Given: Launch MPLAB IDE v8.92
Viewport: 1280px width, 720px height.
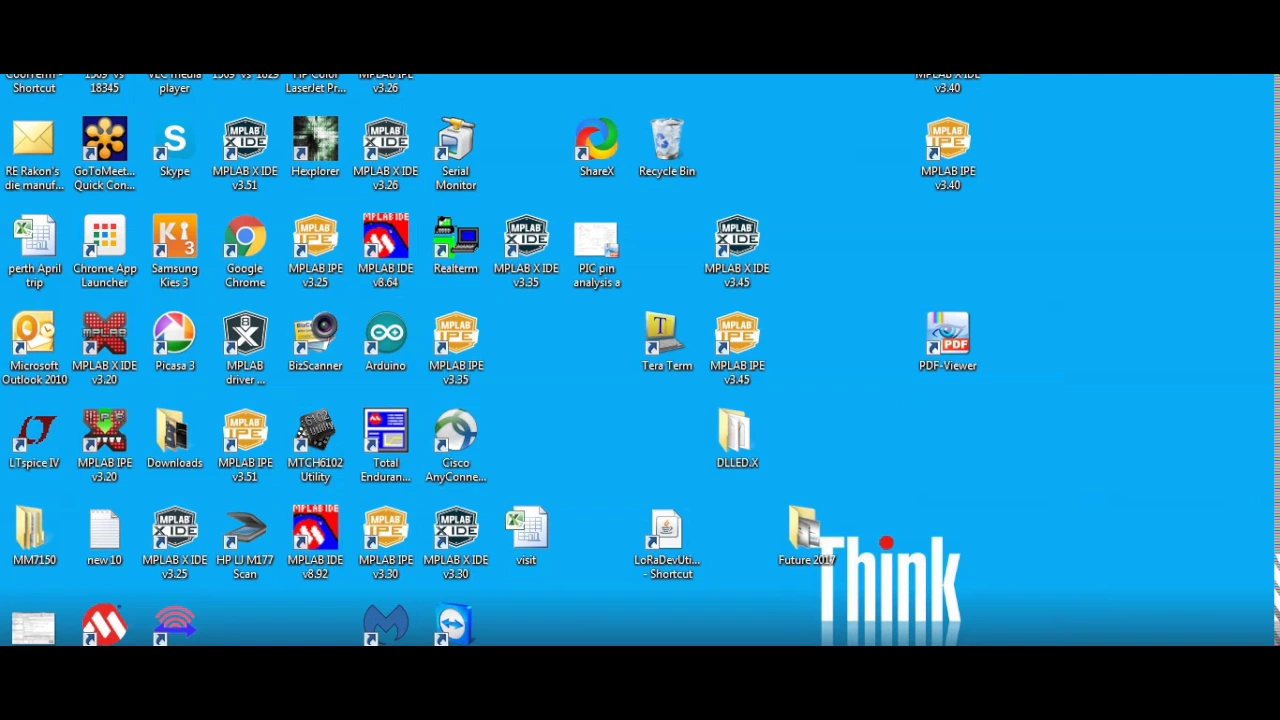Looking at the screenshot, I should coord(315,543).
